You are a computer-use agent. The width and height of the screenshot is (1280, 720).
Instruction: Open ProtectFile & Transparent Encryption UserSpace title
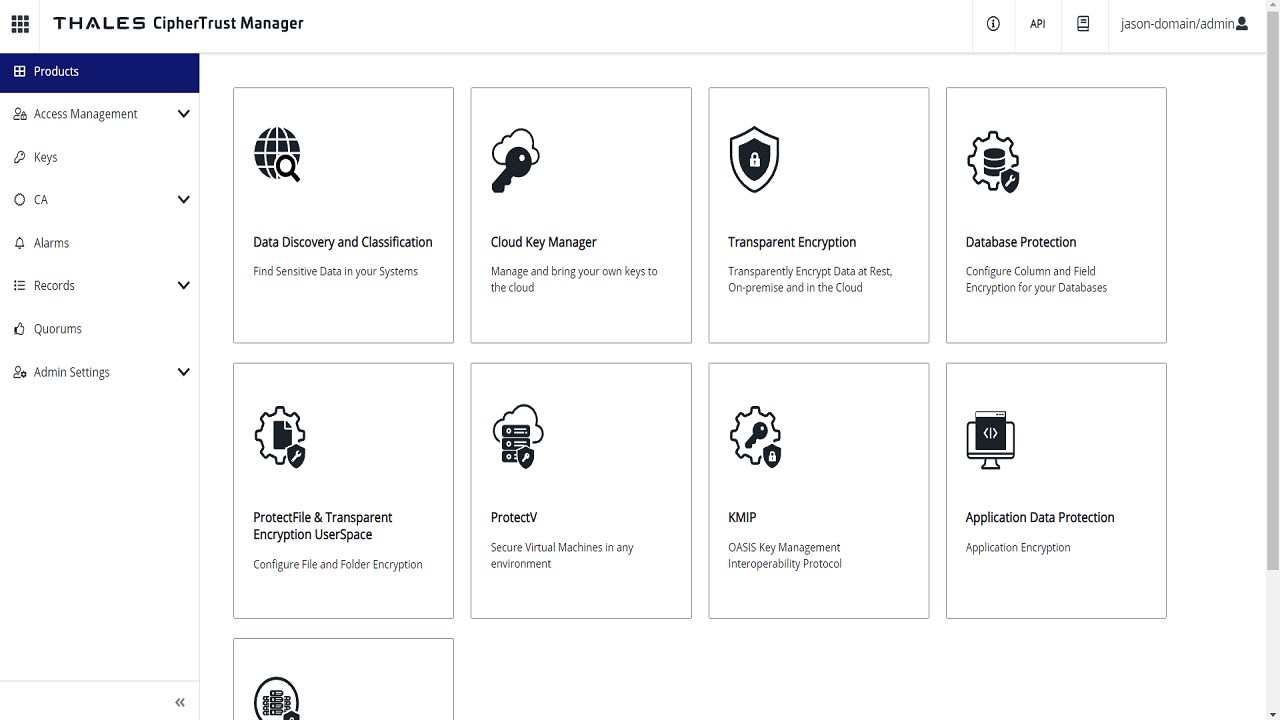click(x=323, y=526)
